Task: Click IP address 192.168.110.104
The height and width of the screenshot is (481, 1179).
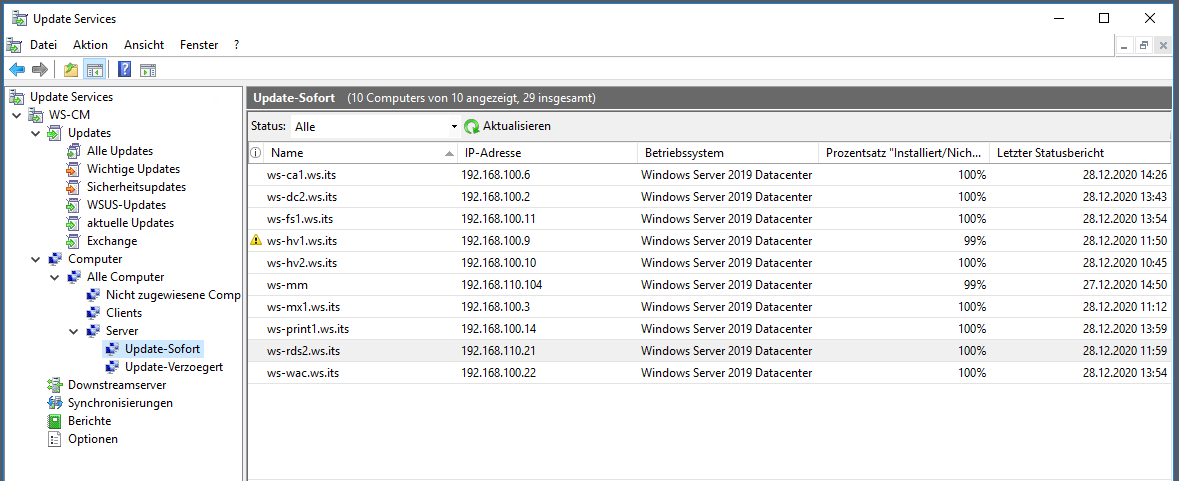Action: tap(502, 285)
